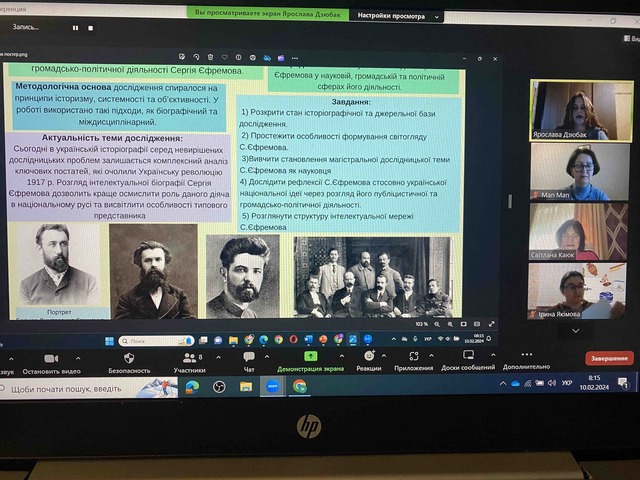Click the volume speaker icon in system tray

pos(551,383)
